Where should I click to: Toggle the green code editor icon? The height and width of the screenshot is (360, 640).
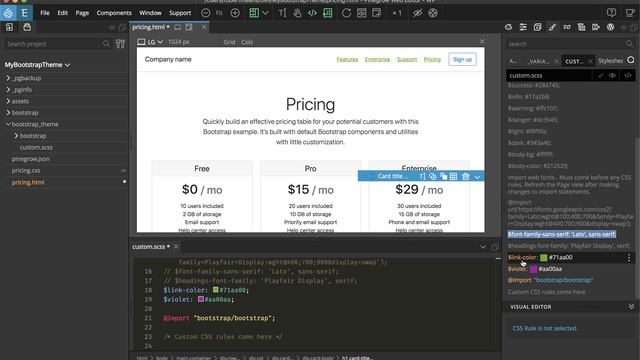click(312, 13)
